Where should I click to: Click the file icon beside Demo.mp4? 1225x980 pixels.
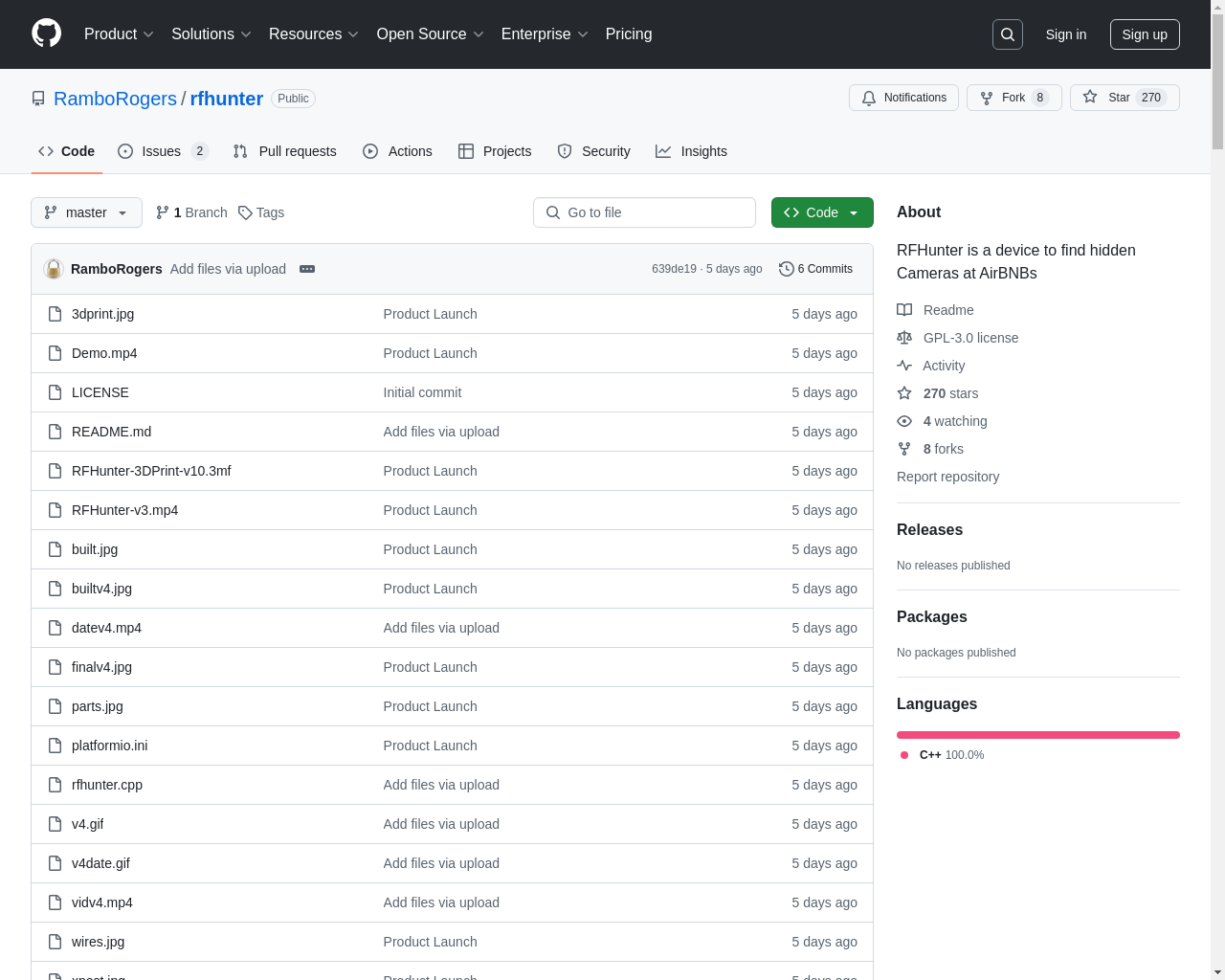pyautogui.click(x=55, y=353)
